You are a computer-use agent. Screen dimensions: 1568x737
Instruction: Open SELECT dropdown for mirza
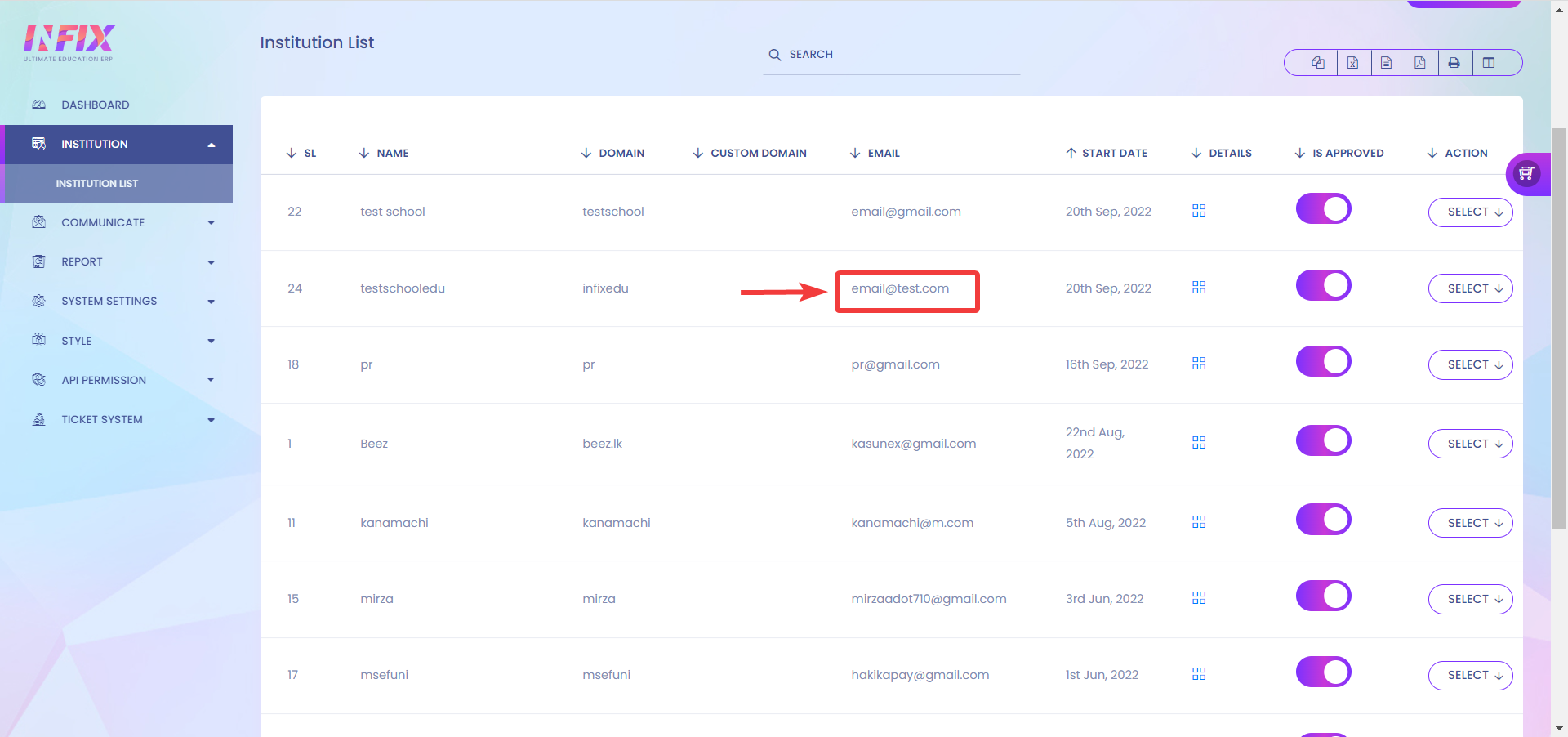pyautogui.click(x=1470, y=599)
